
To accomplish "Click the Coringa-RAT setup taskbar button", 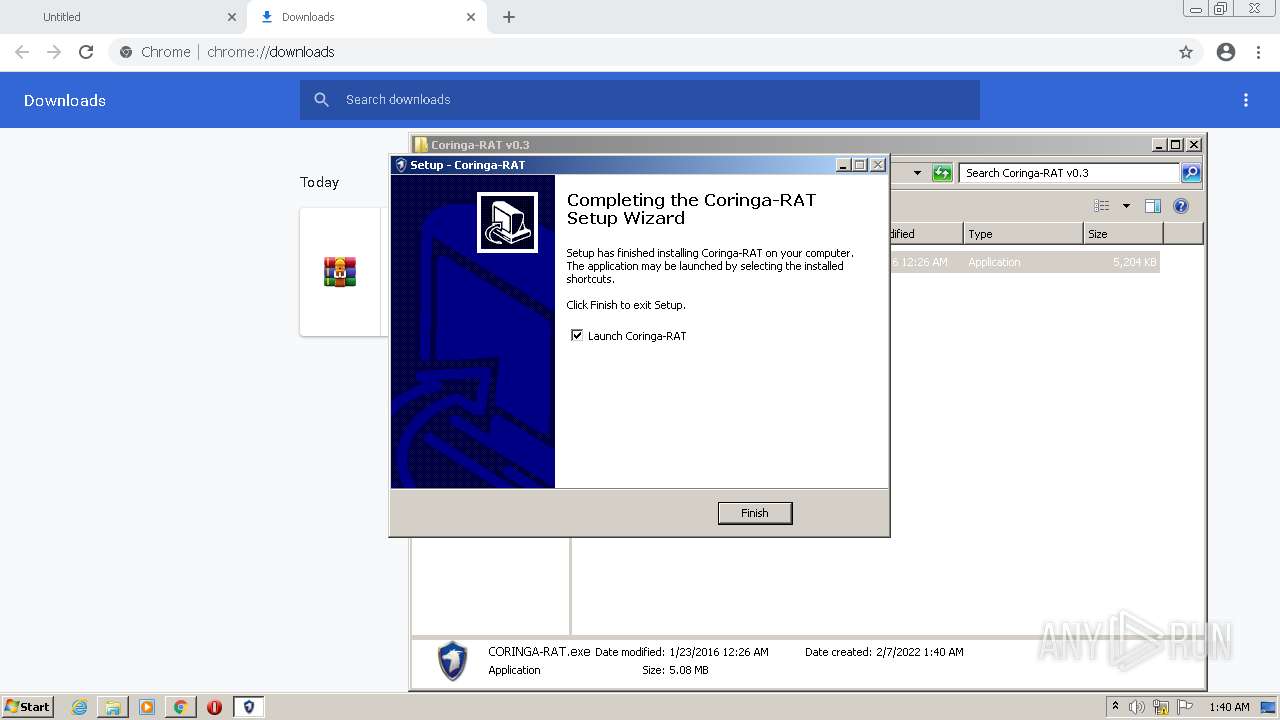I will (x=249, y=707).
